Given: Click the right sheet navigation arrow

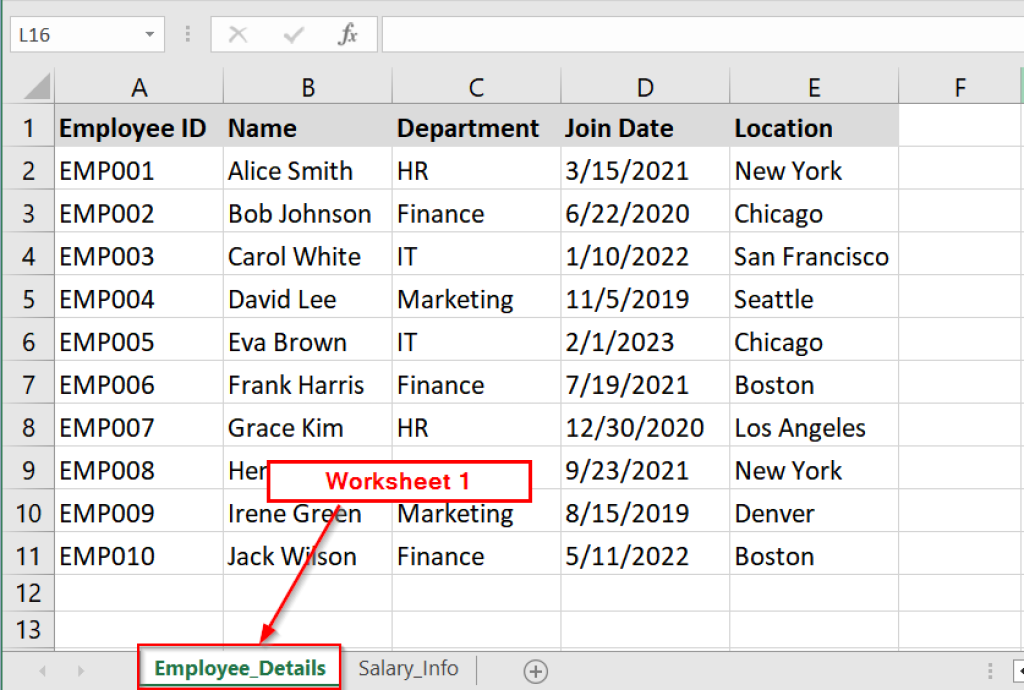Looking at the screenshot, I should click(x=80, y=671).
